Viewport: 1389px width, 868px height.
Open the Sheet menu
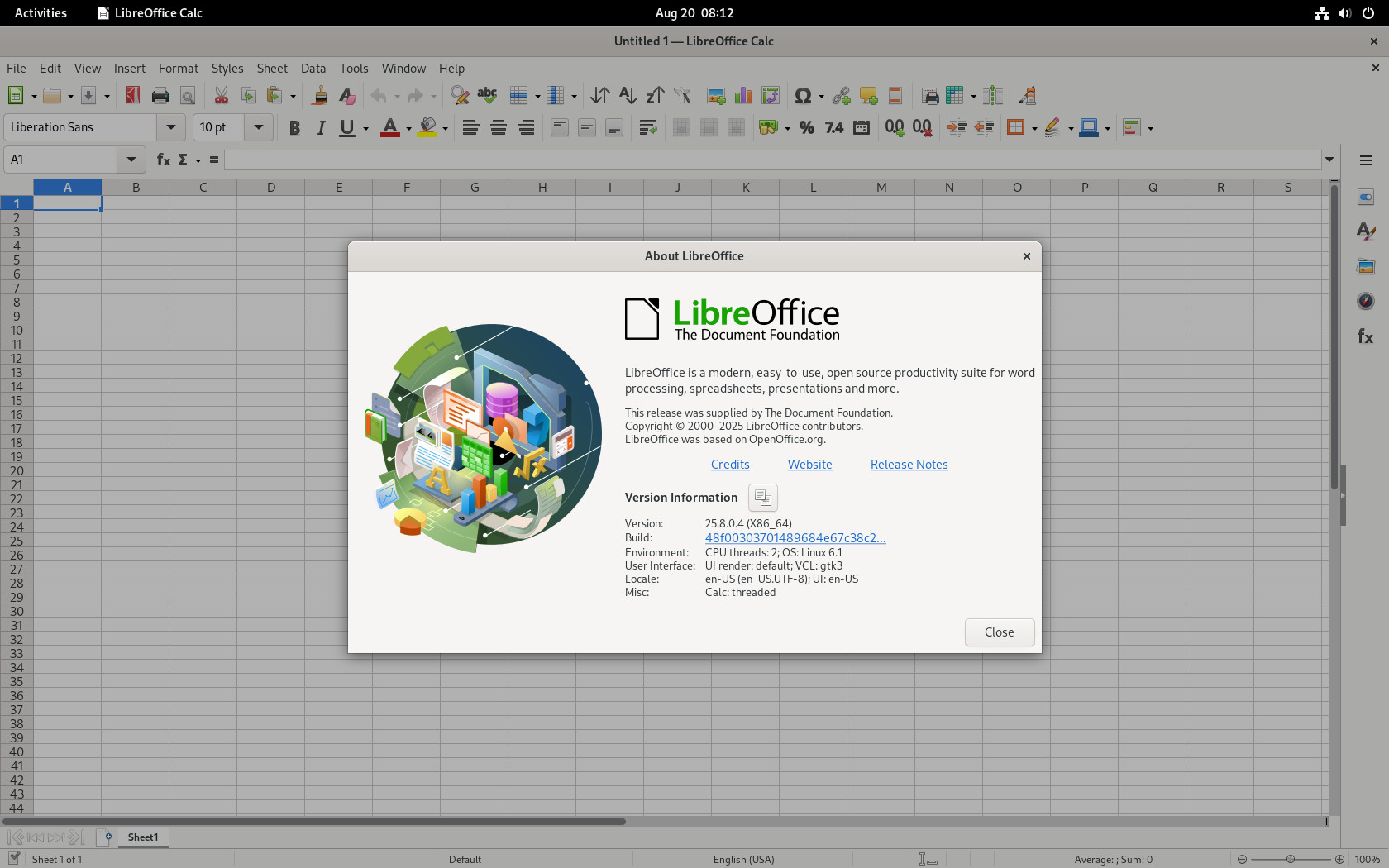[x=272, y=68]
